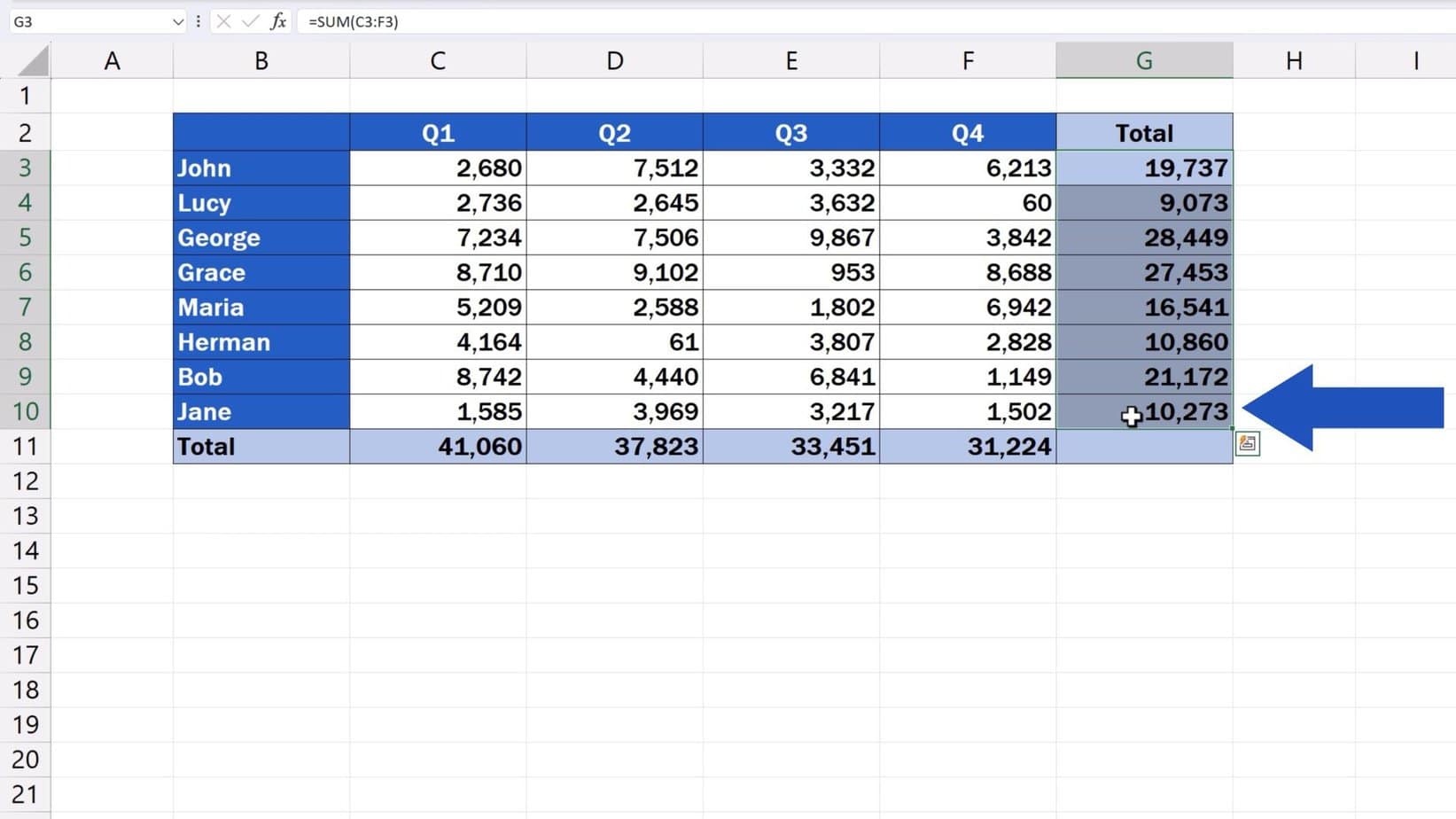Click the Name Box displaying G3
Image resolution: width=1456 pixels, height=819 pixels.
pos(89,21)
